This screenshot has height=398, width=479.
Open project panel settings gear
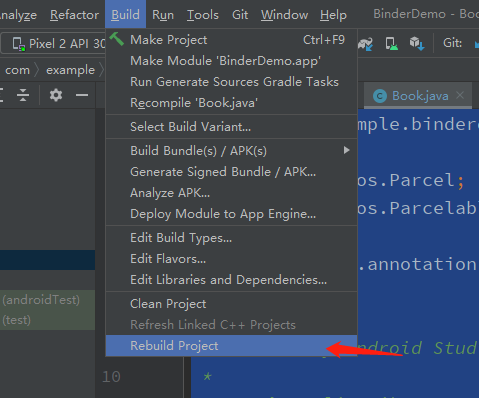(56, 95)
